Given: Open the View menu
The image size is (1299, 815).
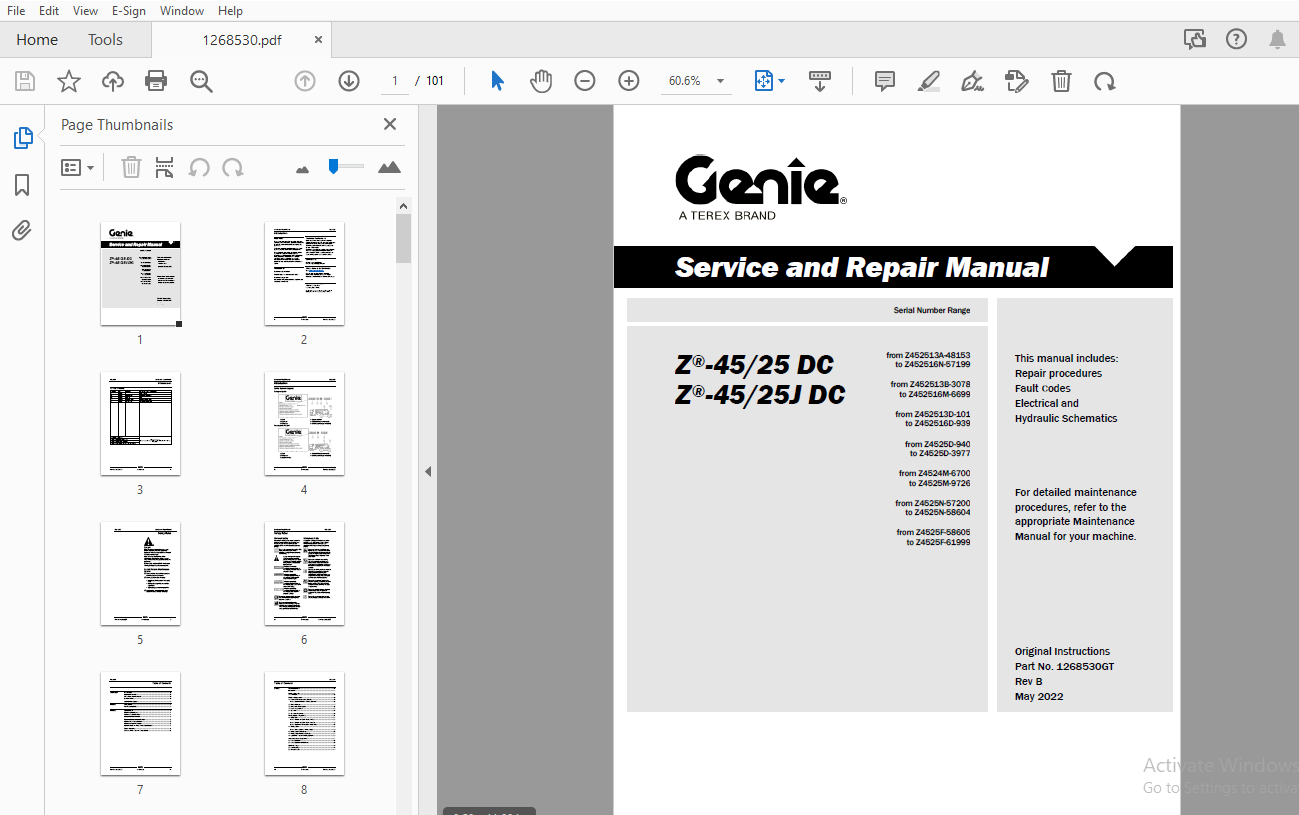Looking at the screenshot, I should pyautogui.click(x=86, y=10).
